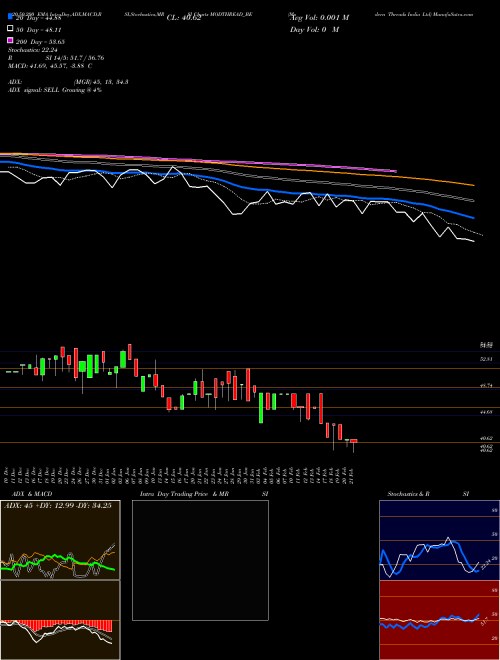Click the 'Intra Day Trading Price & MR' title
The height and width of the screenshot is (660, 500).
click(x=184, y=494)
